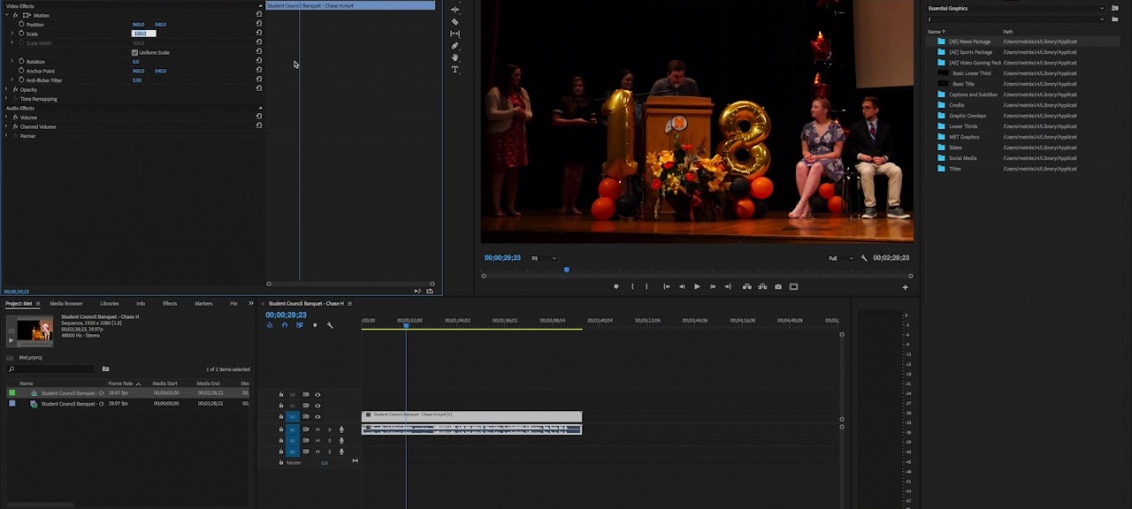The width and height of the screenshot is (1132, 509).
Task: Export frame with camera icon
Action: click(778, 287)
